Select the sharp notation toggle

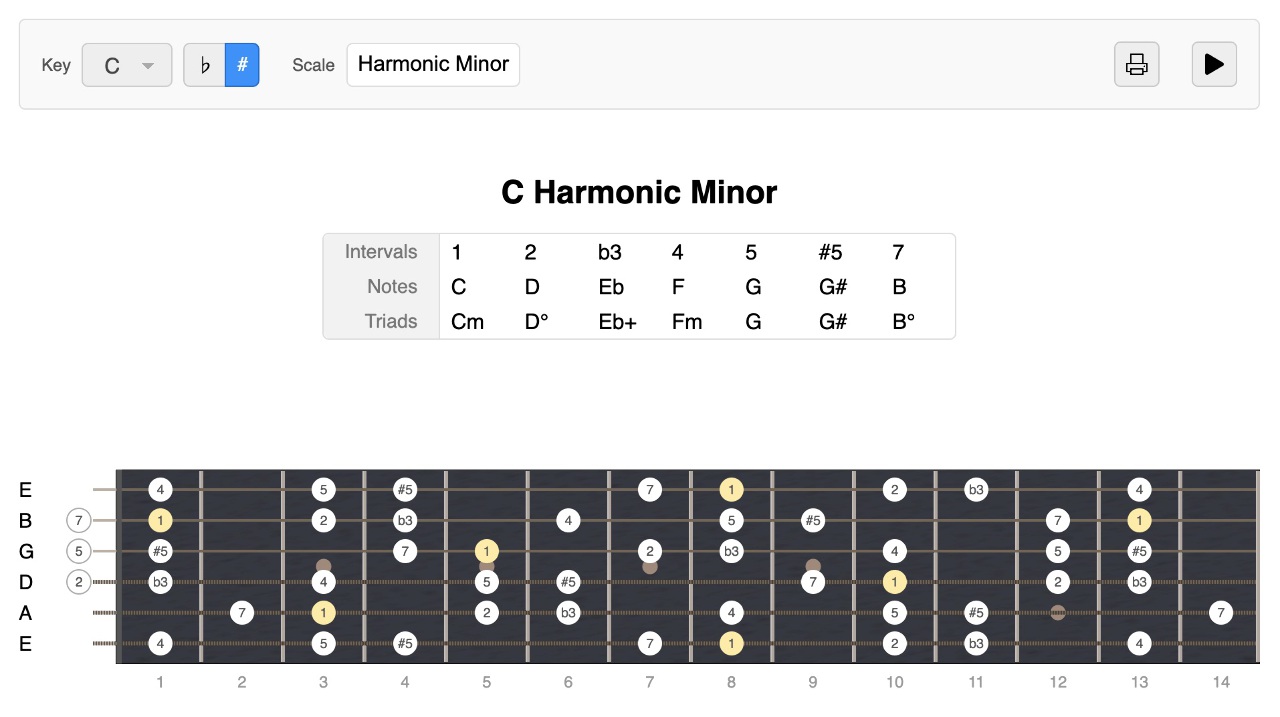point(240,64)
